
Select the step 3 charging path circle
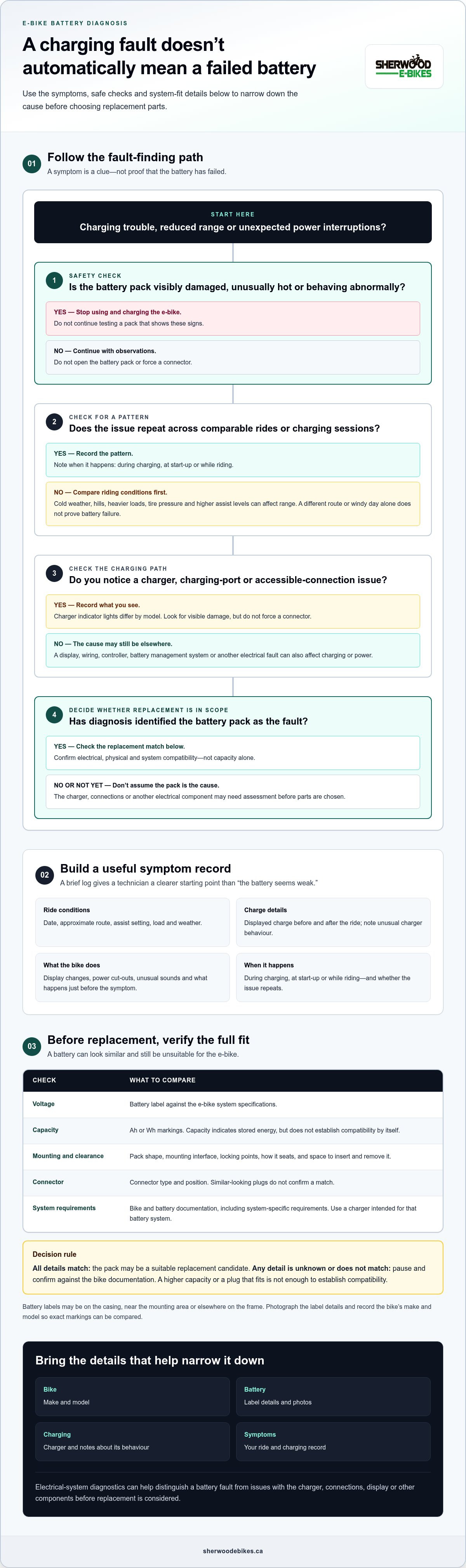point(54,573)
